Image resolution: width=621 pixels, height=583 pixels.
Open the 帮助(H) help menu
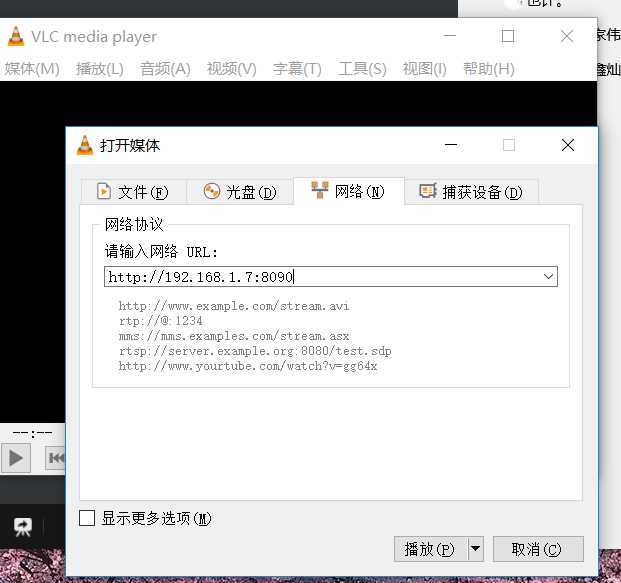489,69
